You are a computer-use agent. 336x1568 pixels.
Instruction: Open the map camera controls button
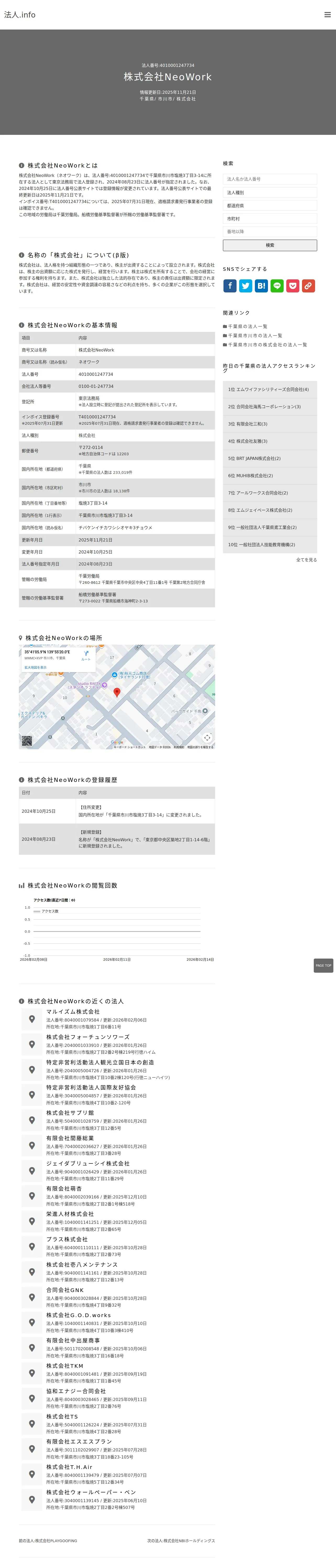(207, 738)
